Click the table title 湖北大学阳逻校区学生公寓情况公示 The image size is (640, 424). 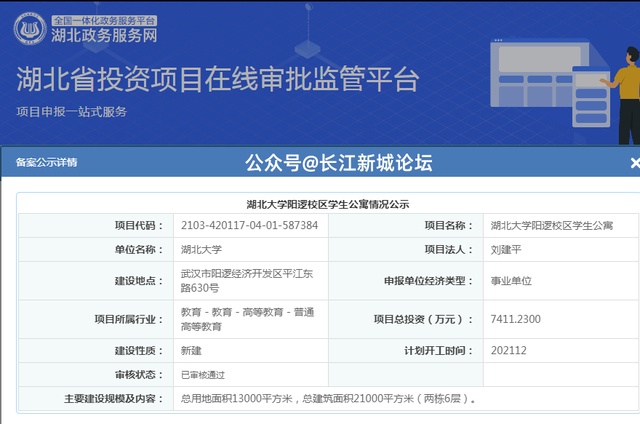328,204
